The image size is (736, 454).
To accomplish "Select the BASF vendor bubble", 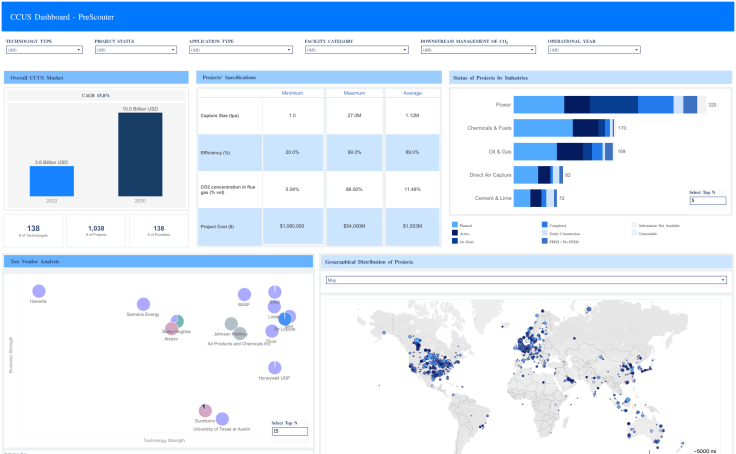I will [x=244, y=296].
